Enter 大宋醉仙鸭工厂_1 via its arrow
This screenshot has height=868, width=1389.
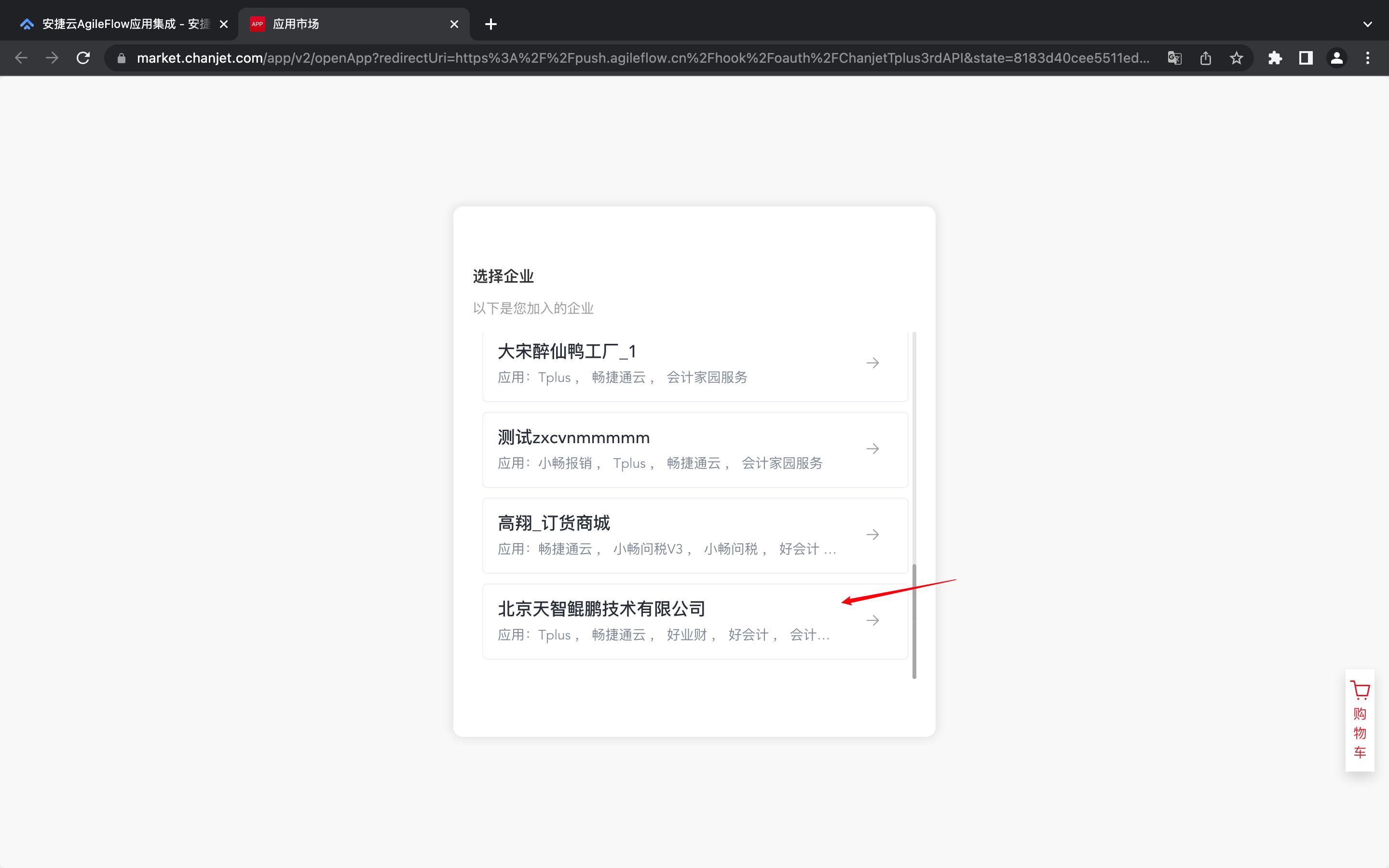872,362
